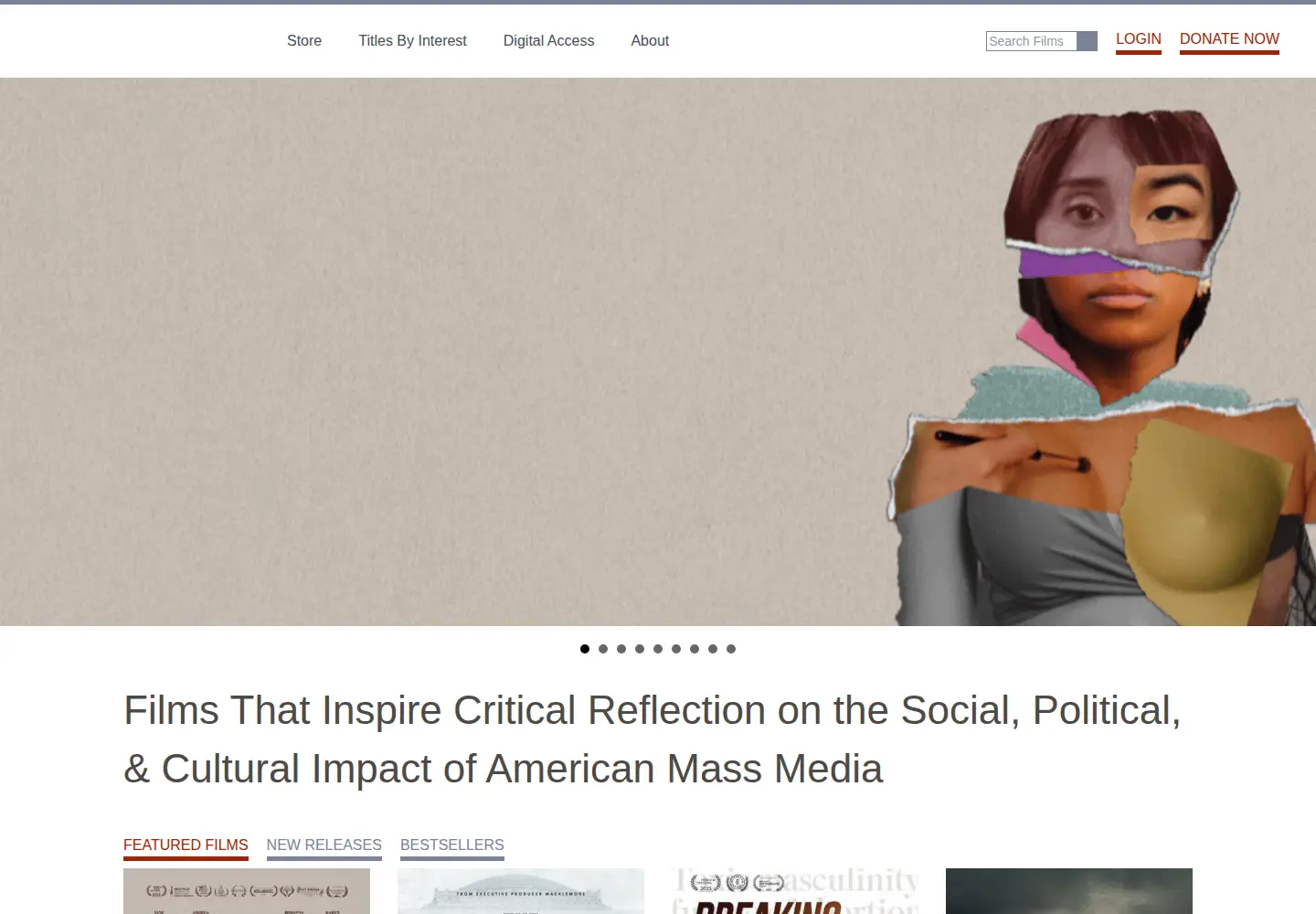The width and height of the screenshot is (1316, 914).
Task: Click the LOGIN link
Action: coord(1139,40)
